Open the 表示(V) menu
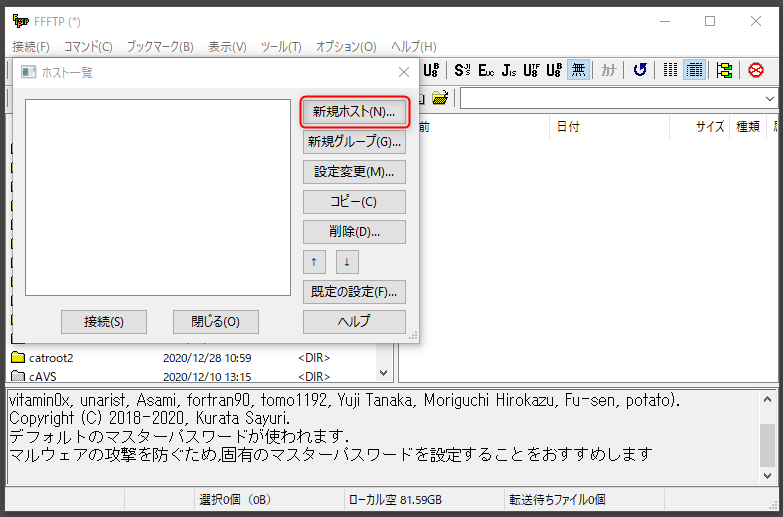The image size is (783, 517). (227, 47)
